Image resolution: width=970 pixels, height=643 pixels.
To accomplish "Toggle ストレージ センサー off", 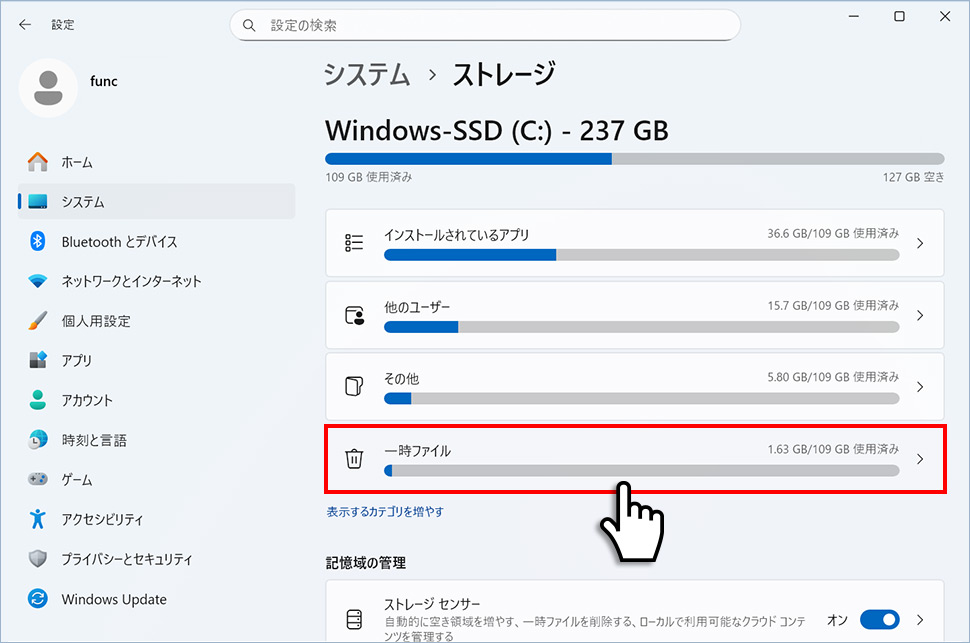I will pyautogui.click(x=880, y=620).
